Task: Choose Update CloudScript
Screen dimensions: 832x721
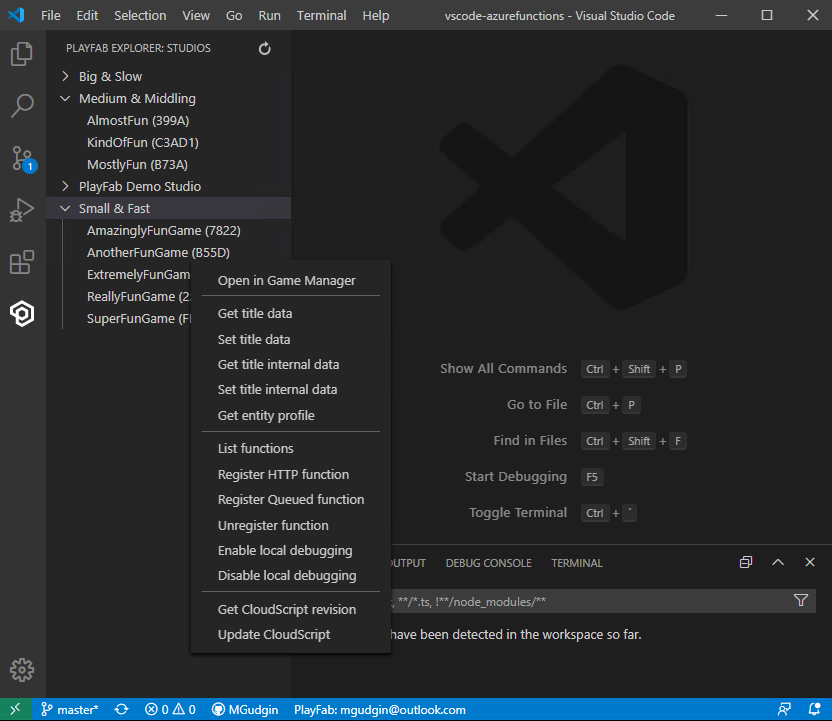Action: pyautogui.click(x=291, y=635)
